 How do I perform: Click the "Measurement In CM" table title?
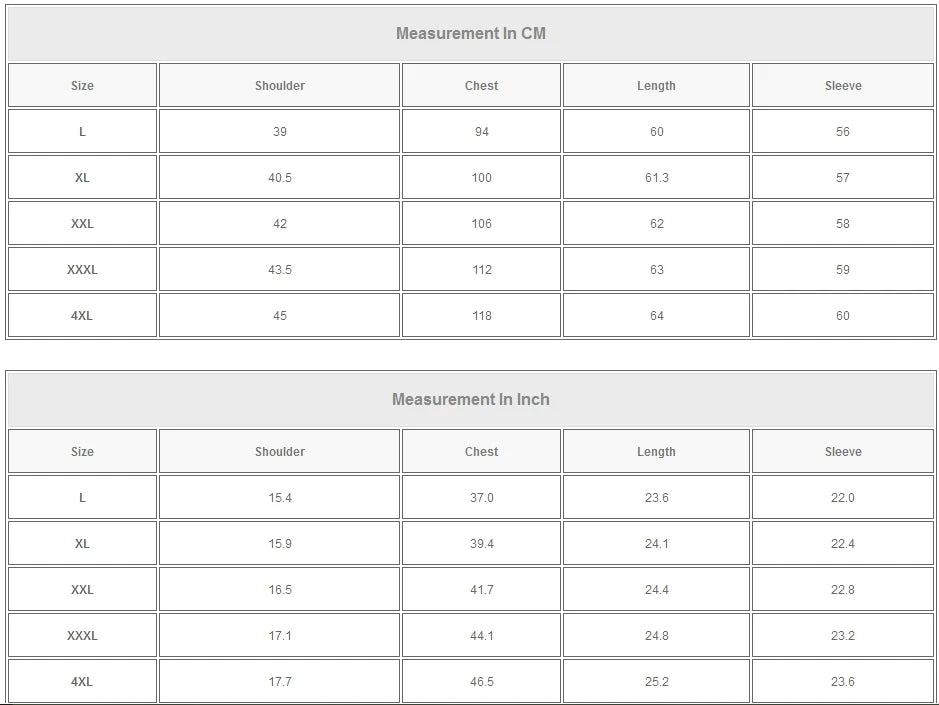tap(471, 33)
